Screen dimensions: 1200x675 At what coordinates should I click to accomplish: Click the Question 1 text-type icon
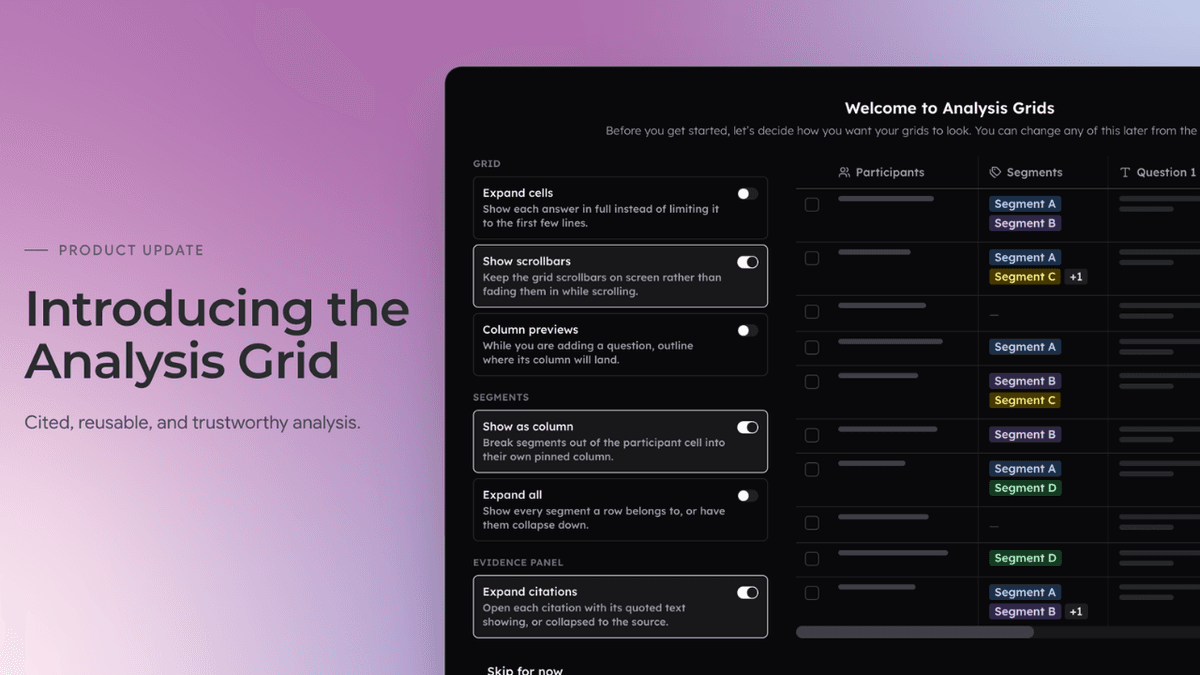pos(1125,172)
